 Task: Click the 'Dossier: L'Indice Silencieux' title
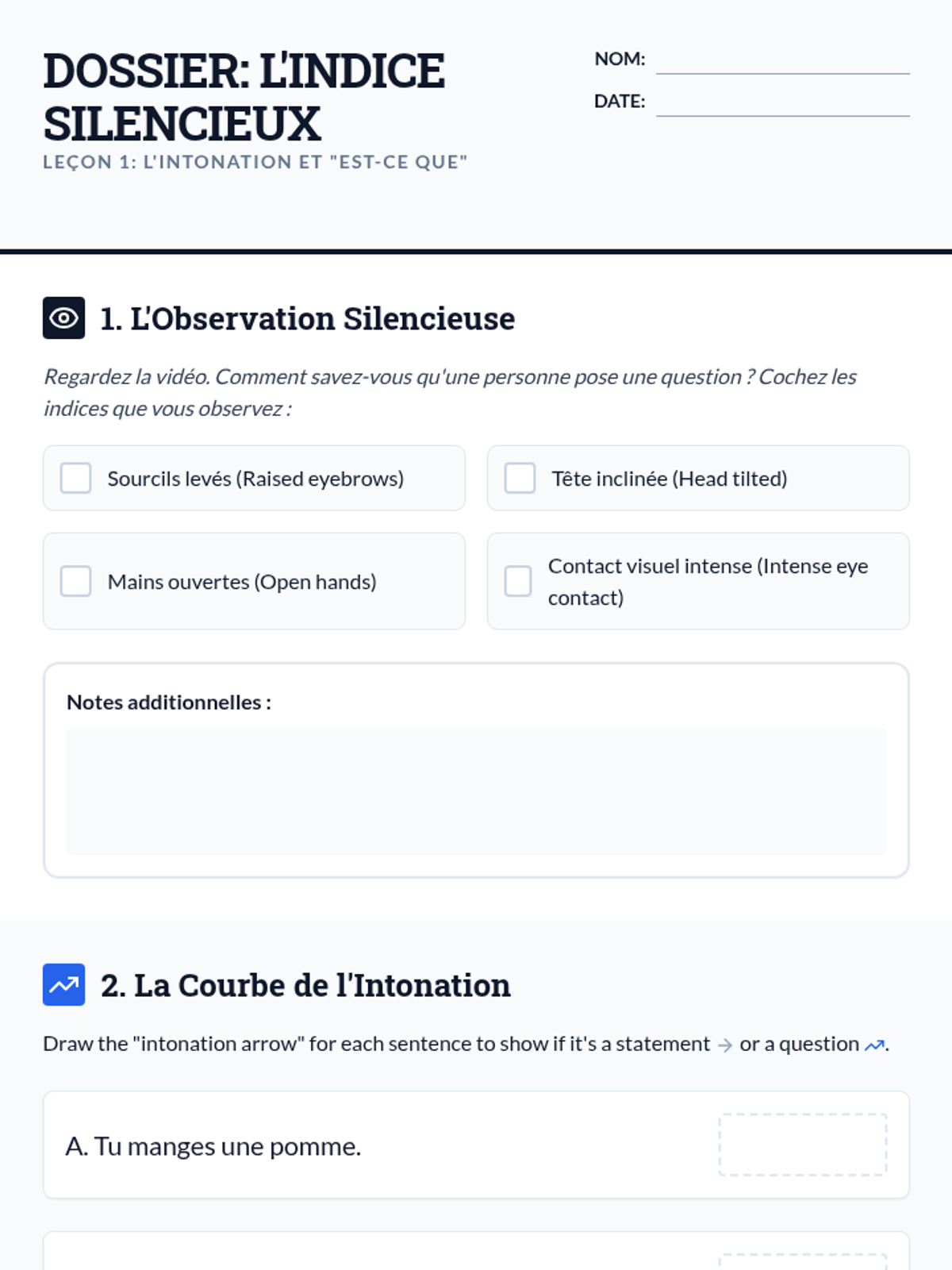(x=244, y=97)
